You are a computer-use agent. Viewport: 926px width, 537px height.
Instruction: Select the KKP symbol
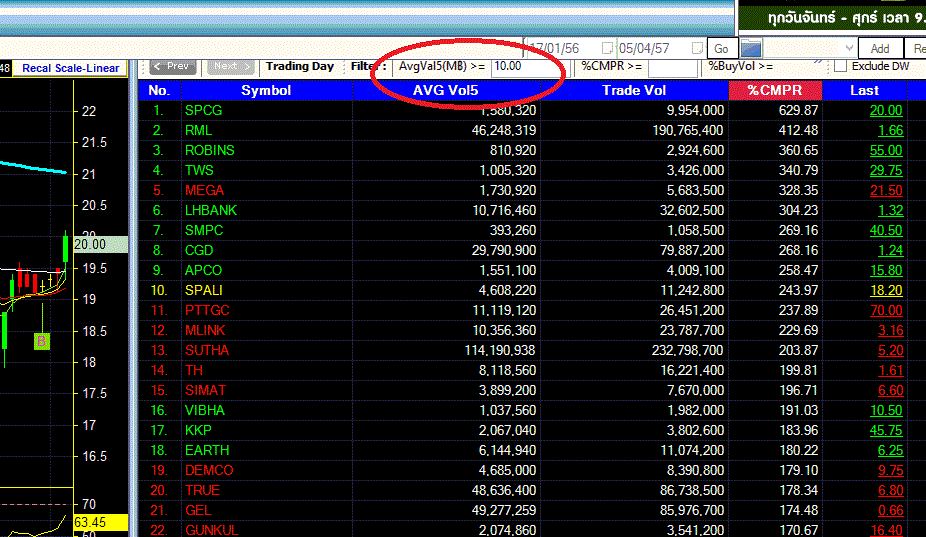(198, 431)
